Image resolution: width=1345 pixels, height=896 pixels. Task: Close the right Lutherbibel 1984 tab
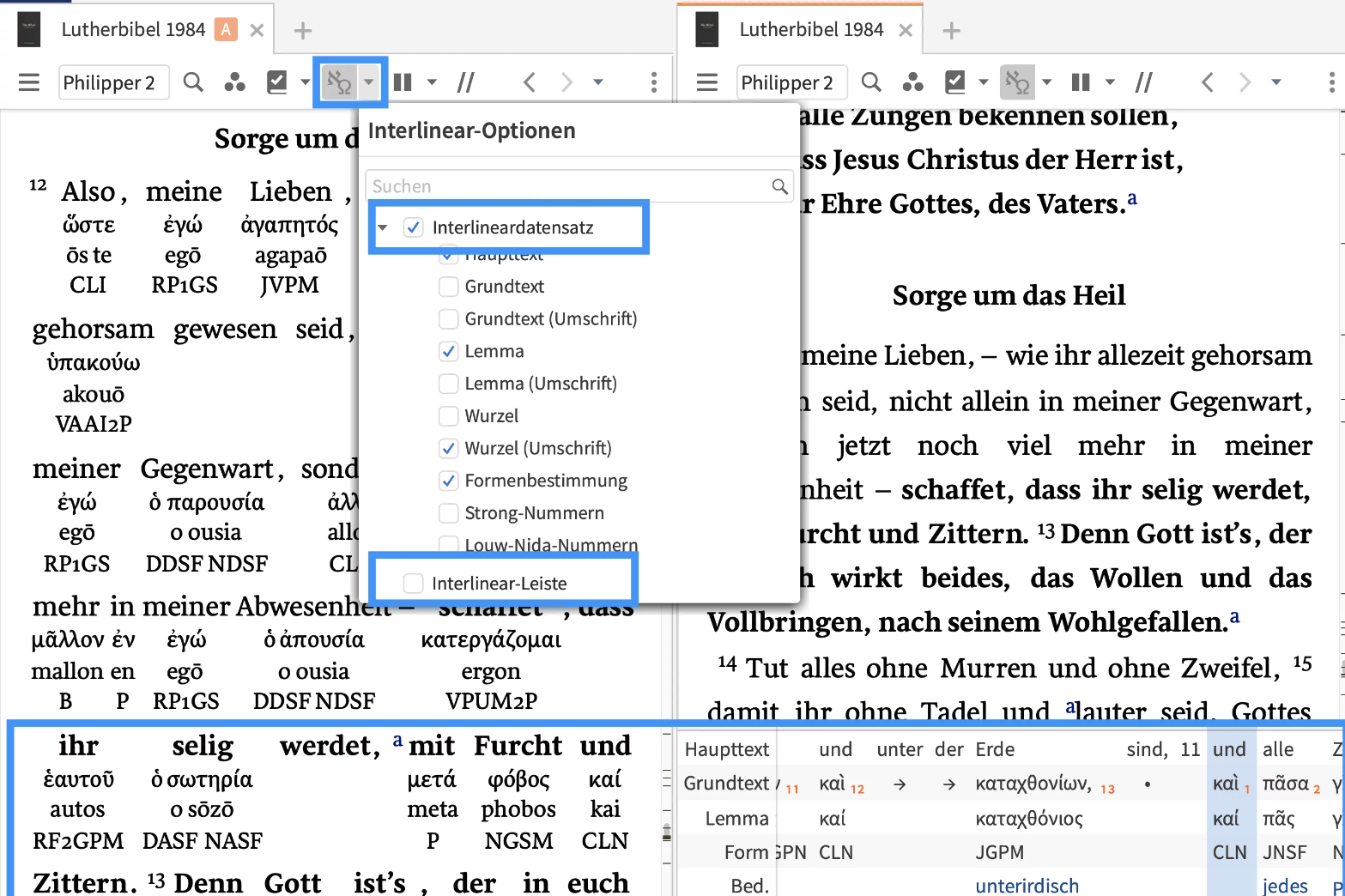pos(906,31)
